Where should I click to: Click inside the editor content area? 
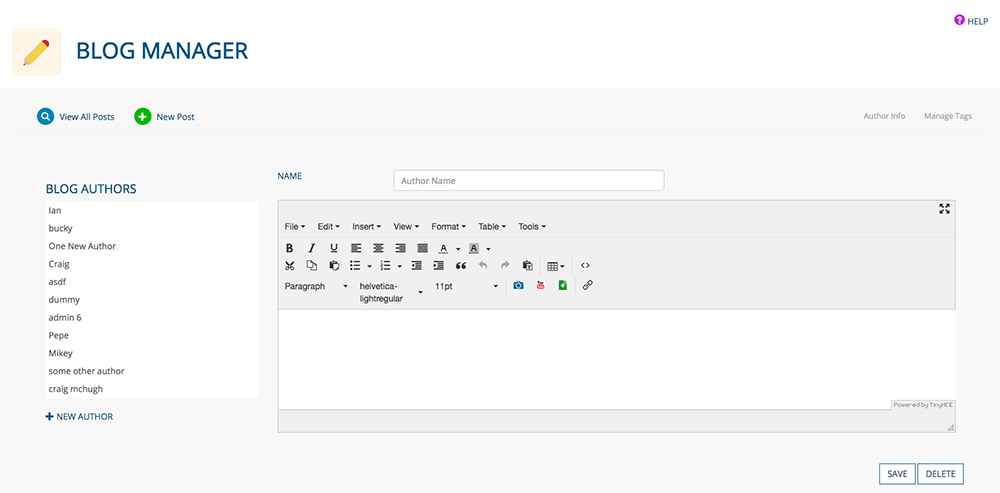617,359
